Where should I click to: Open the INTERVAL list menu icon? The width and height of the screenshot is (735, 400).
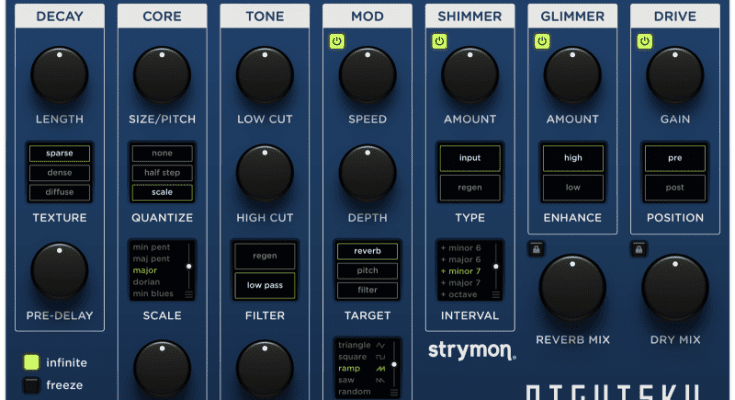coord(494,295)
